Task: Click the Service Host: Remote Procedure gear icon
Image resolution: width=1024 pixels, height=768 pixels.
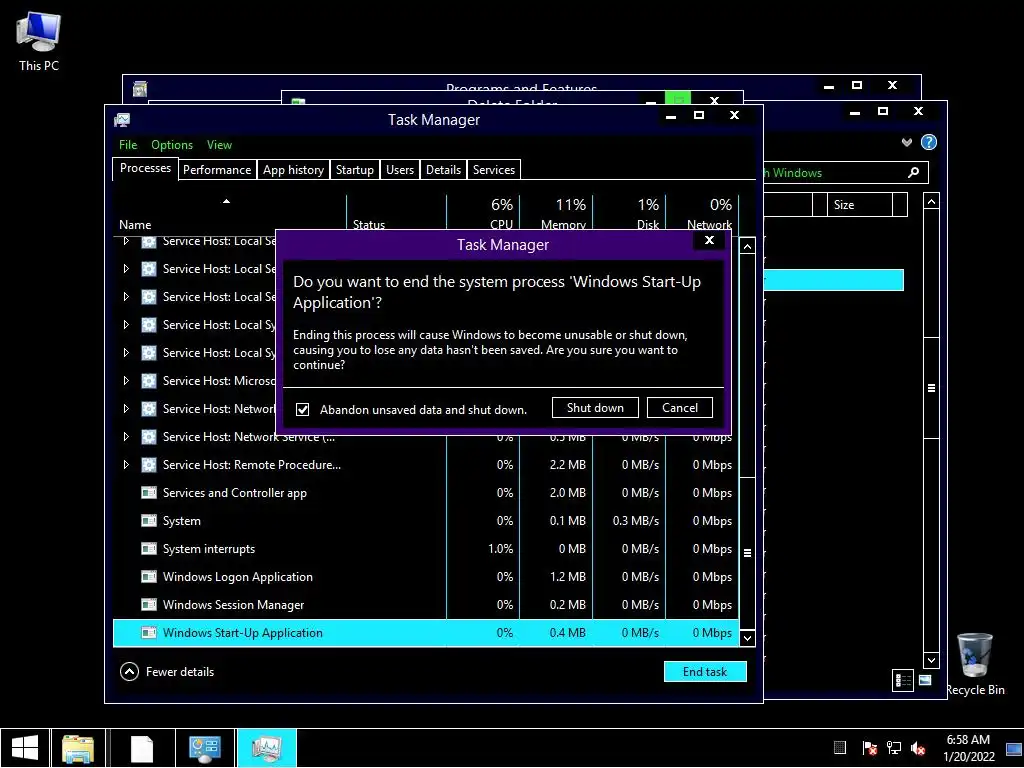Action: 149,464
